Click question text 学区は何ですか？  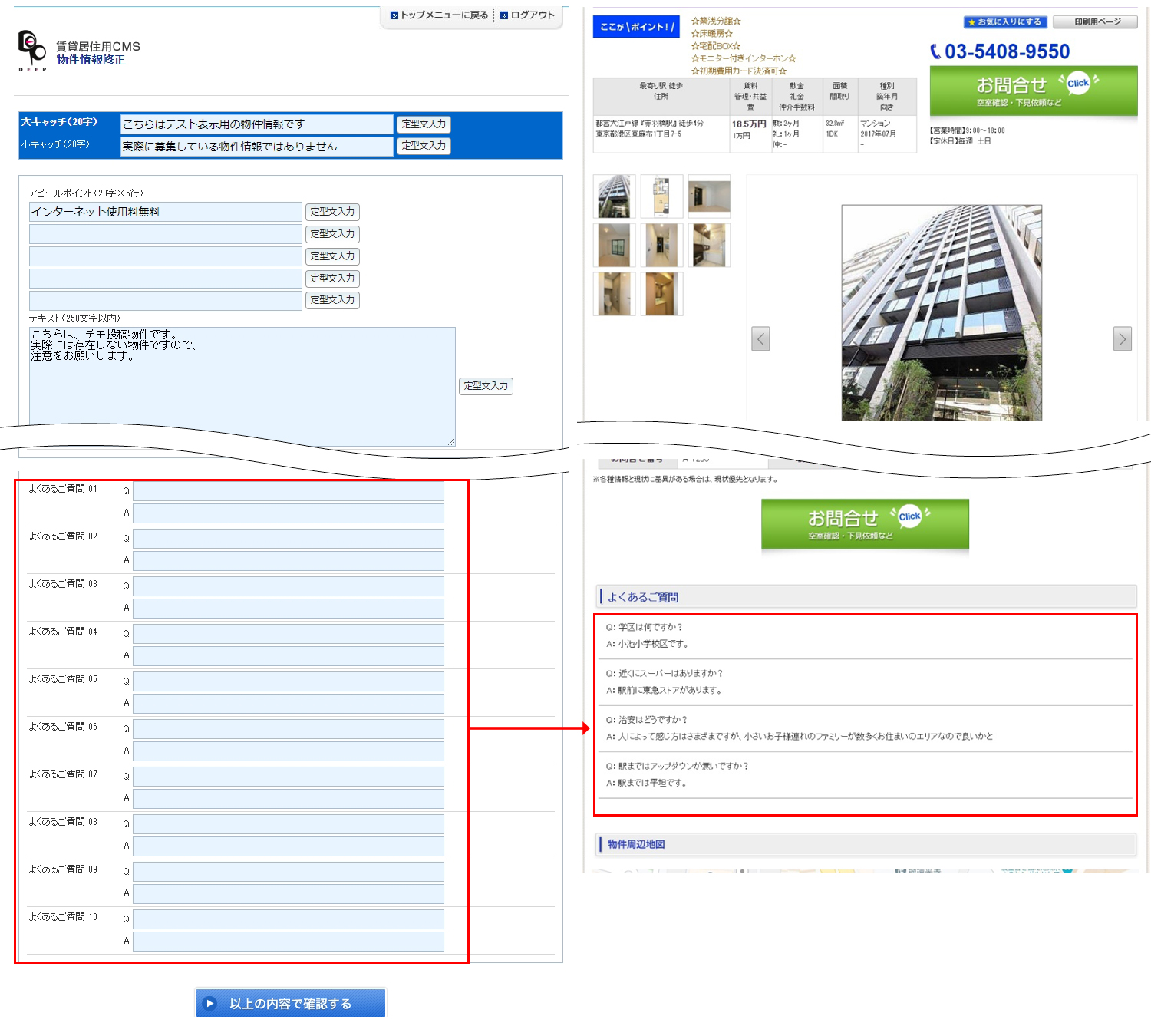(650, 627)
